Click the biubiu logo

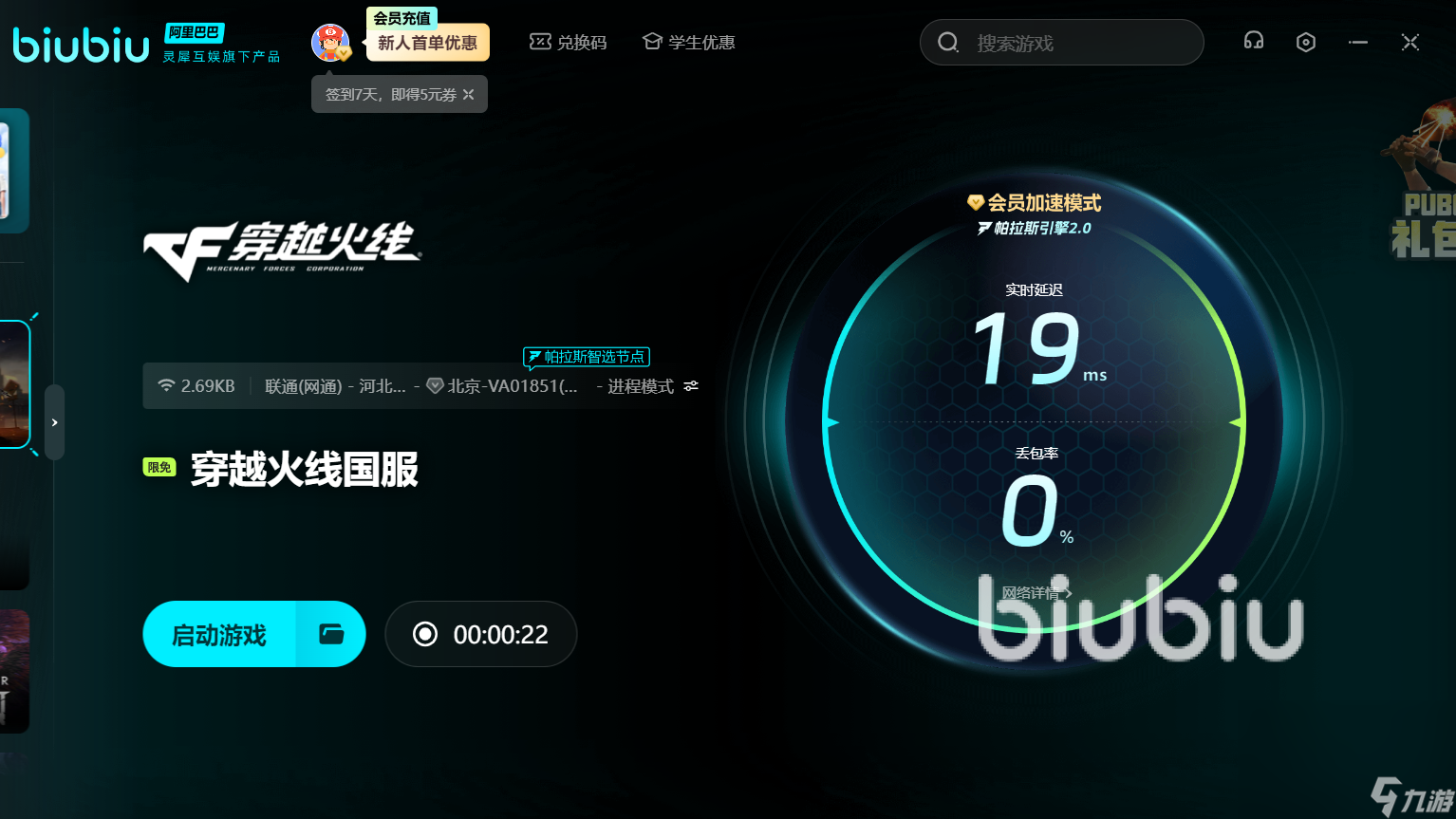(x=82, y=45)
